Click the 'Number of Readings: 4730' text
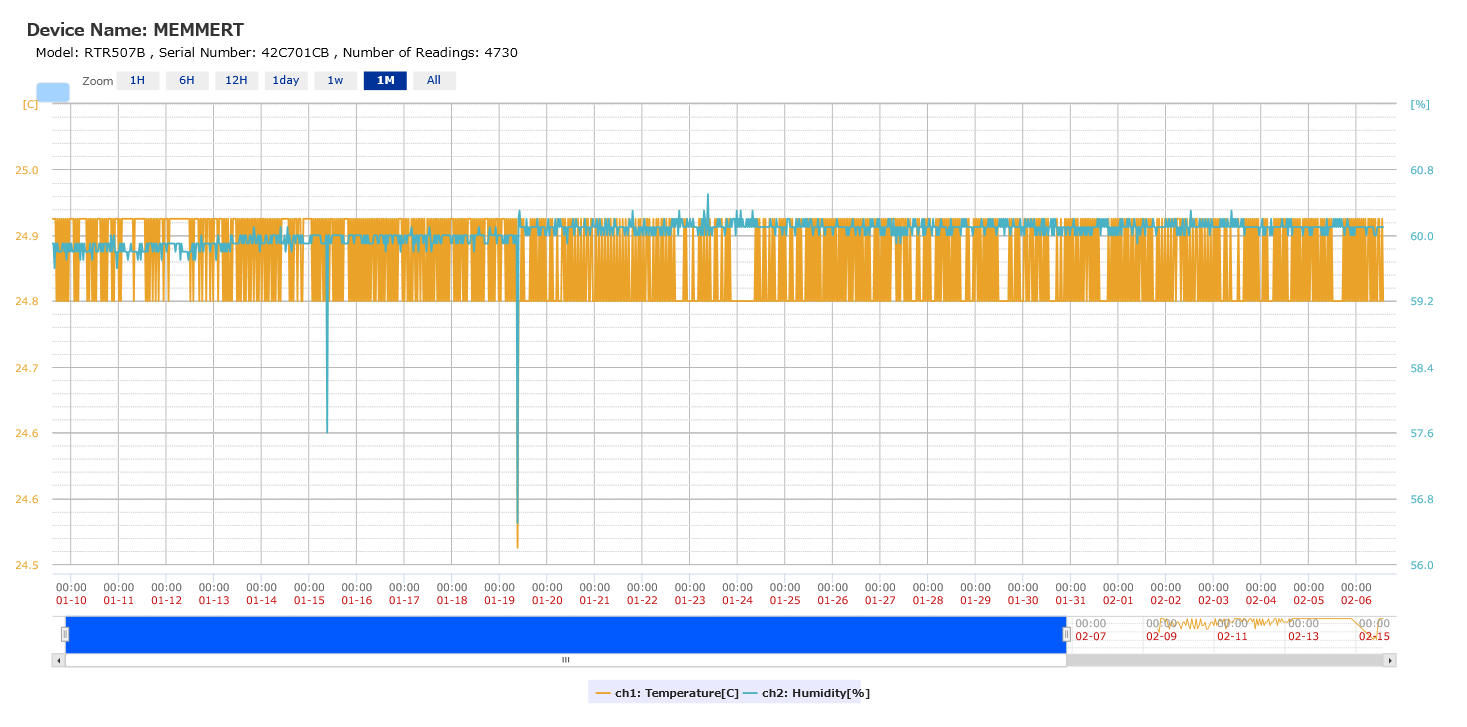 point(430,53)
